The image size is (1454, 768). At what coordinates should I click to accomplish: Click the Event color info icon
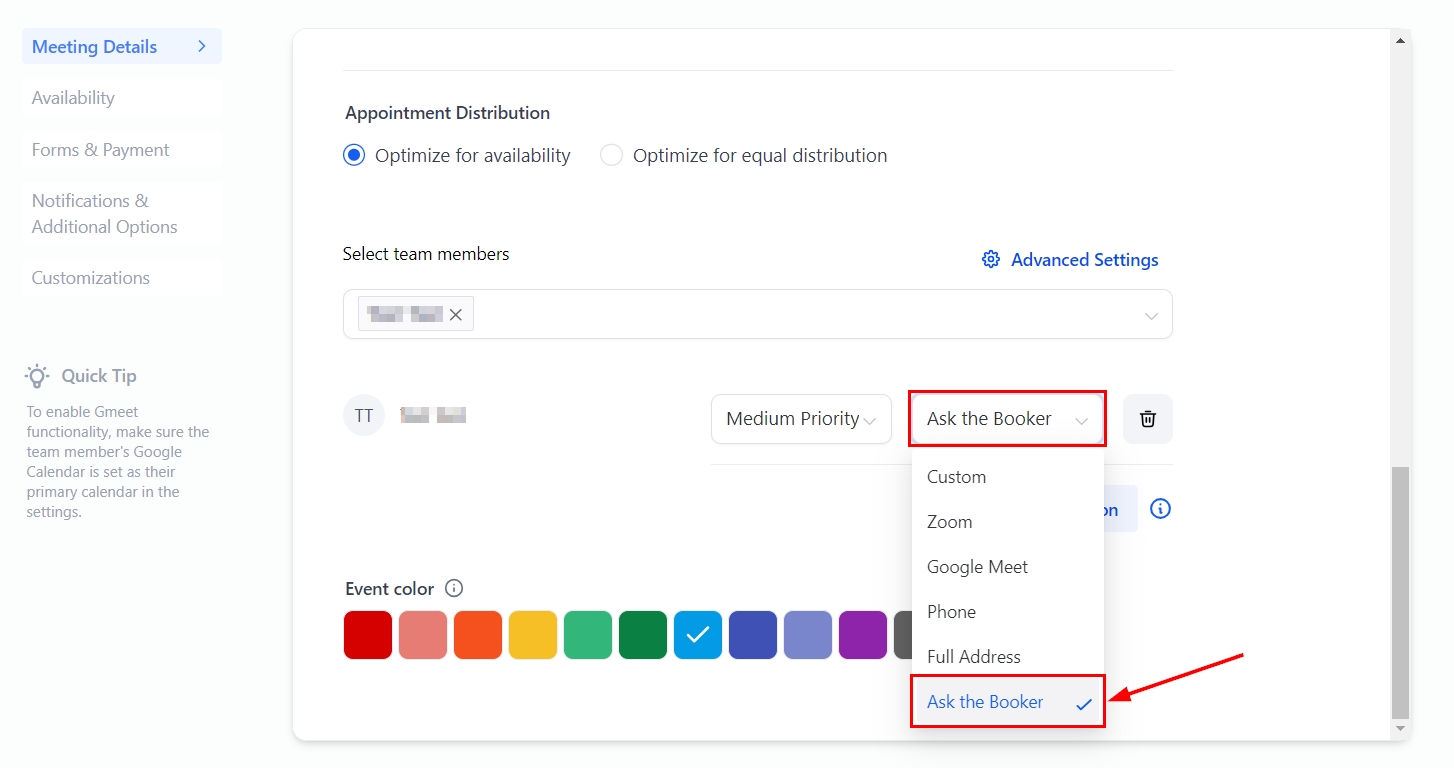(x=454, y=588)
